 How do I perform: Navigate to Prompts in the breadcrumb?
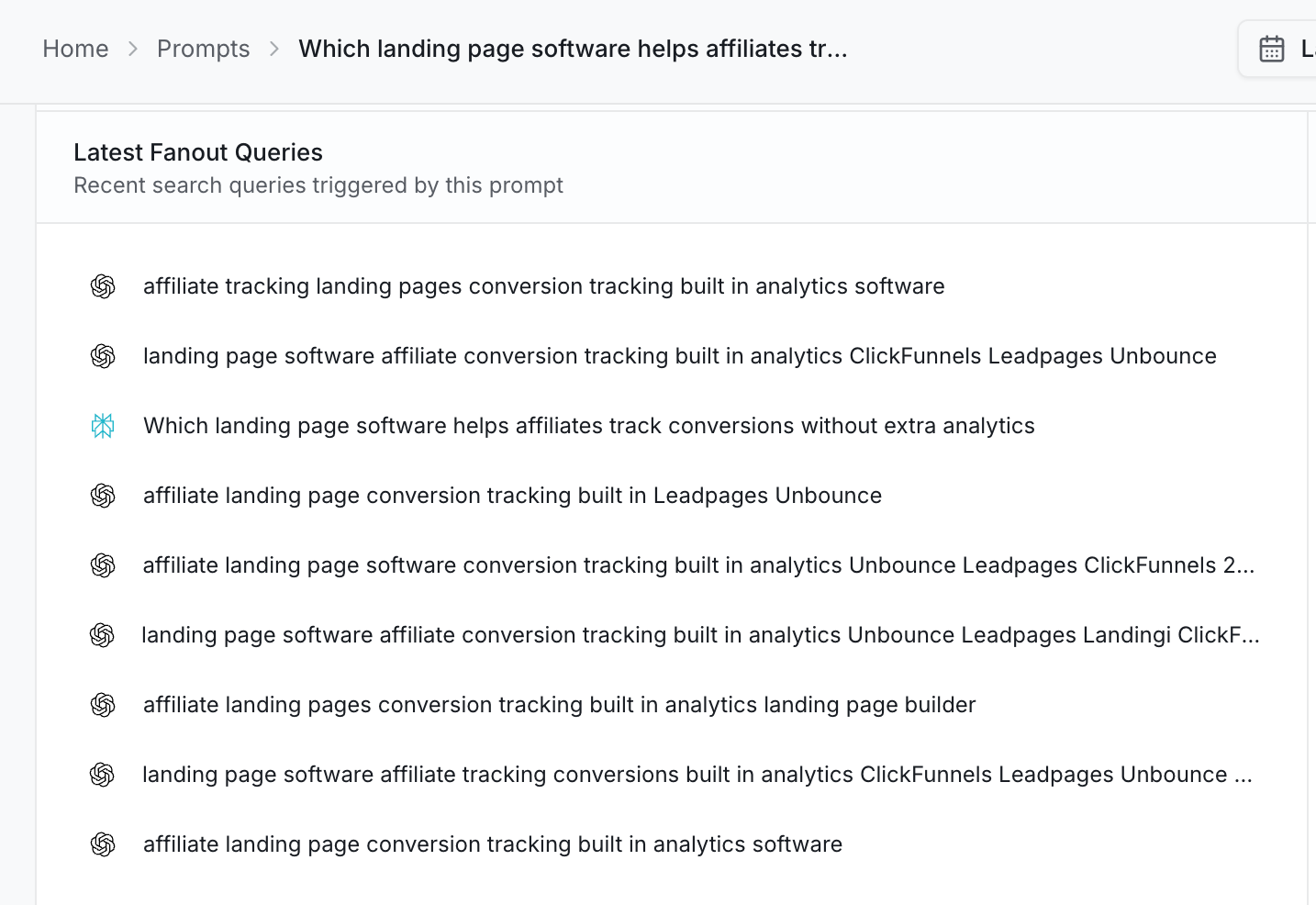[x=204, y=49]
